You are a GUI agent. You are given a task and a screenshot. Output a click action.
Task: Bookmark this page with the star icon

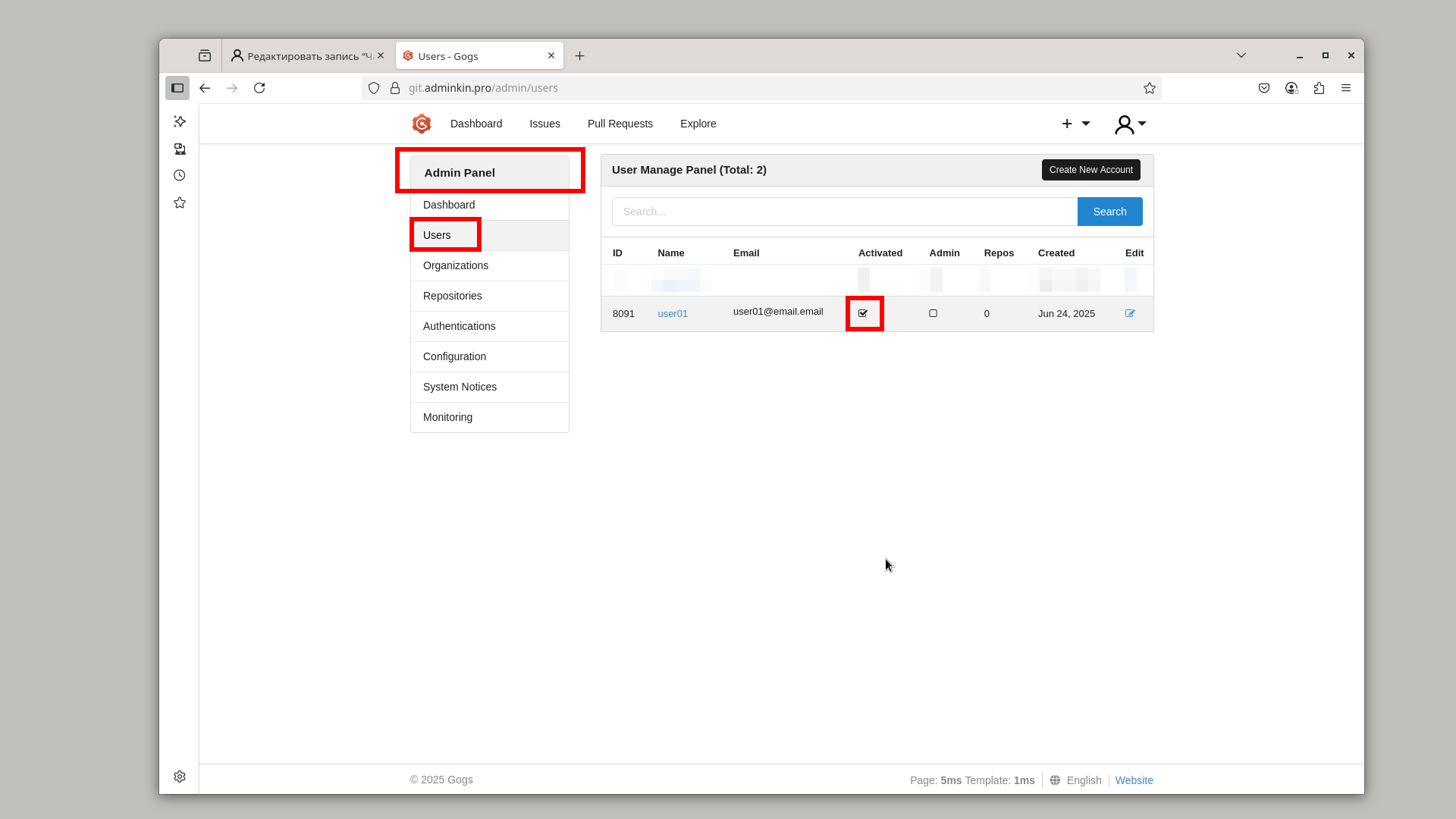(1150, 88)
